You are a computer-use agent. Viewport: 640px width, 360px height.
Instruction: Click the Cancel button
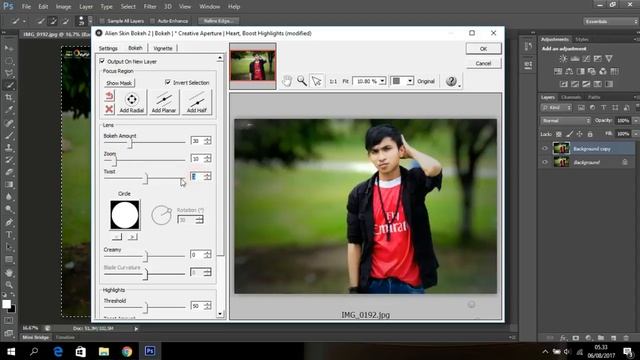pyautogui.click(x=483, y=63)
